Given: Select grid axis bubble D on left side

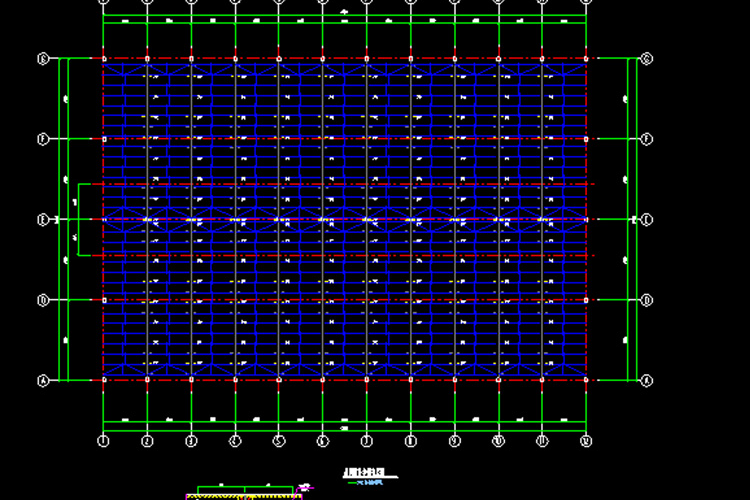Looking at the screenshot, I should click(43, 300).
